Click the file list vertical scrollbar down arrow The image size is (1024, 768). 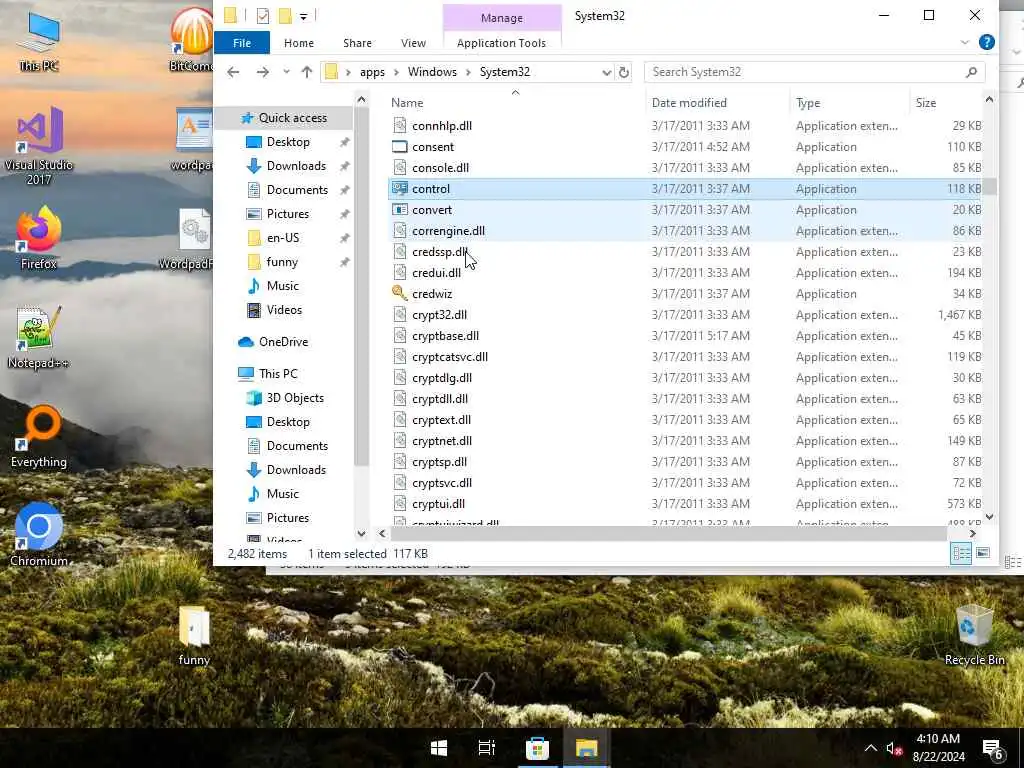[989, 517]
